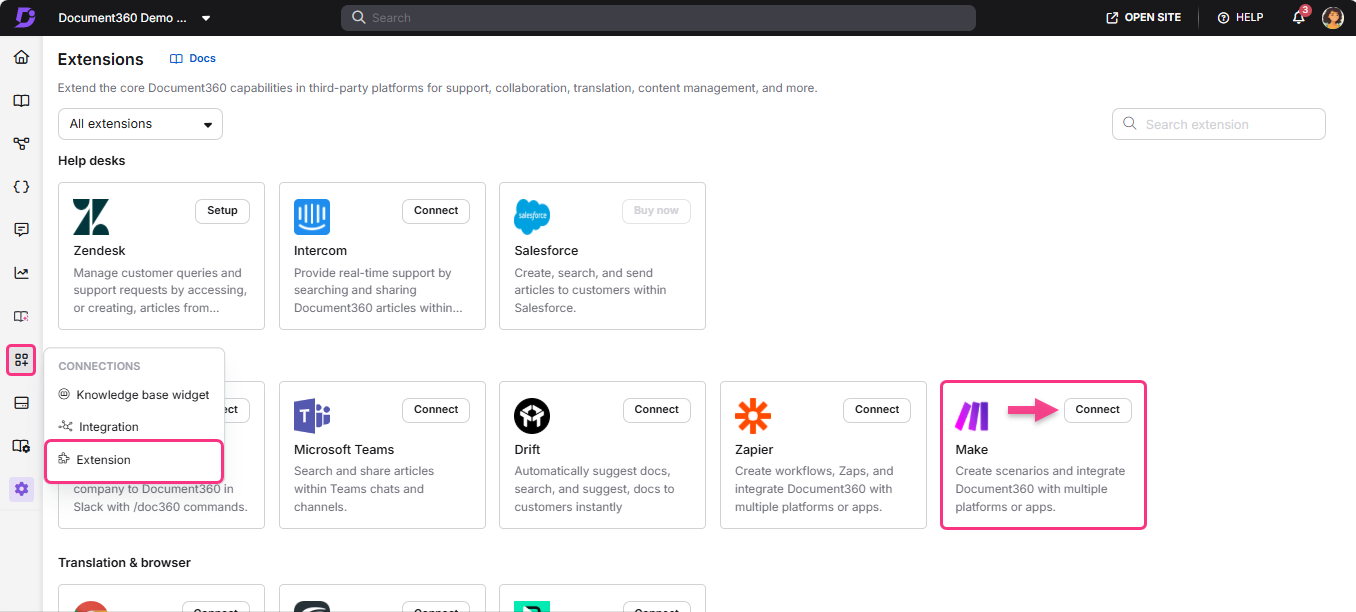Select Extension from the Connections menu

105,461
